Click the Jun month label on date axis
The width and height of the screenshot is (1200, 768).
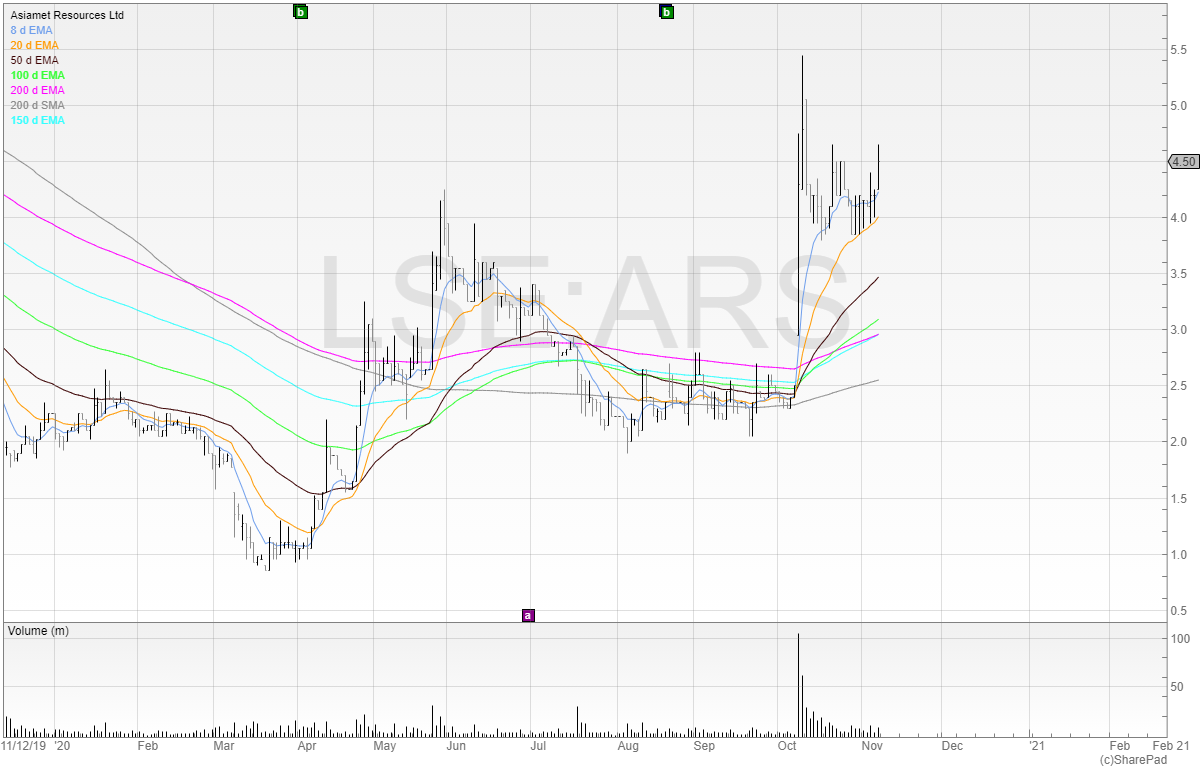[x=456, y=746]
